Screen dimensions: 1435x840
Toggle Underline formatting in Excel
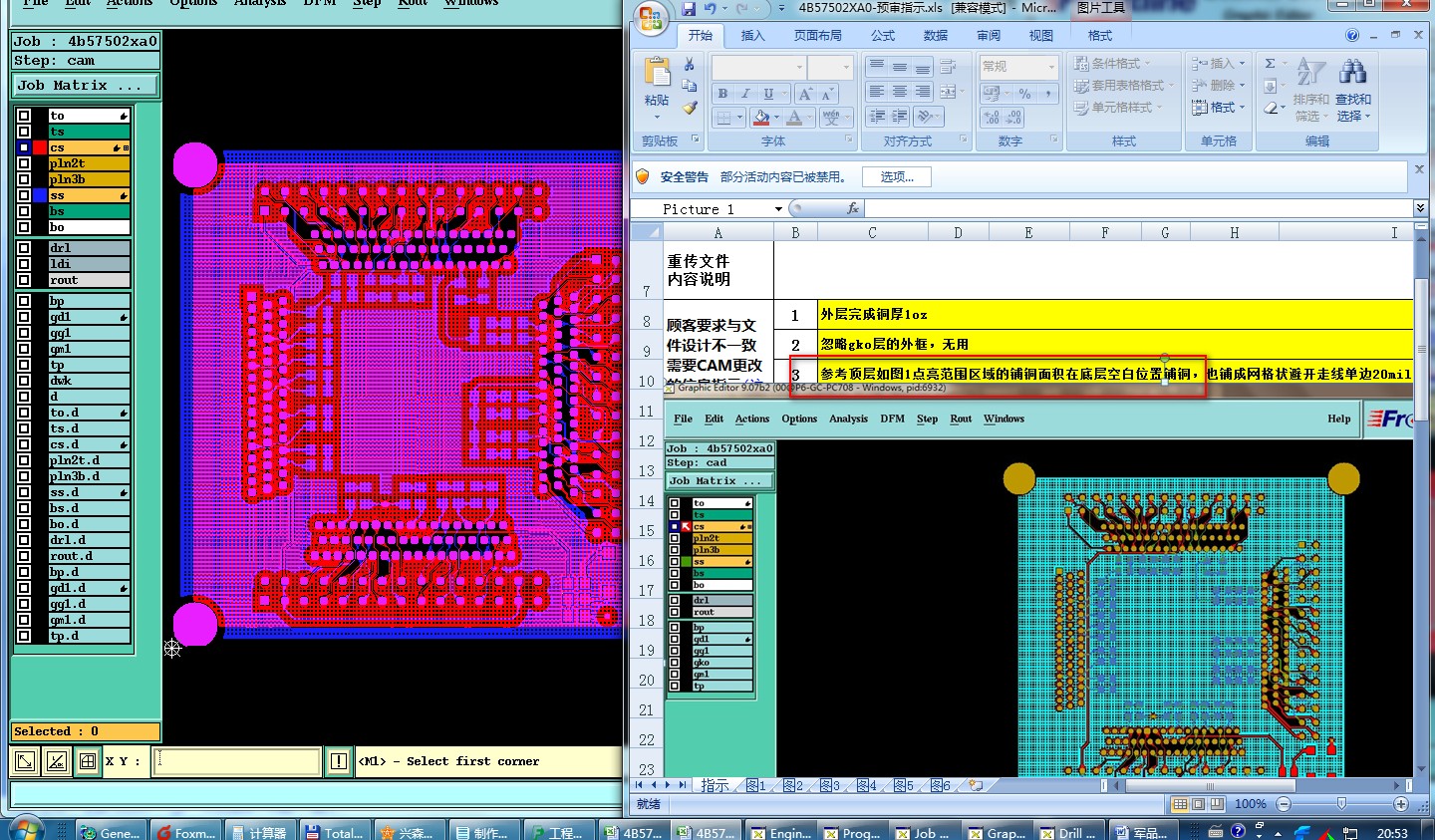click(768, 94)
